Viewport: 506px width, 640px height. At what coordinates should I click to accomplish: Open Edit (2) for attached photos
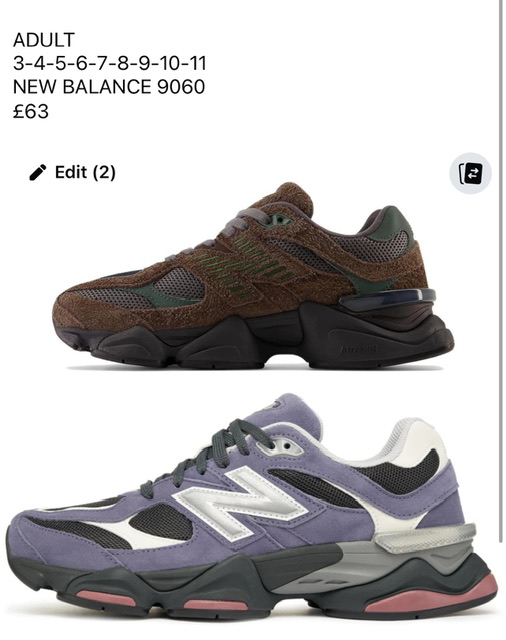coord(73,172)
